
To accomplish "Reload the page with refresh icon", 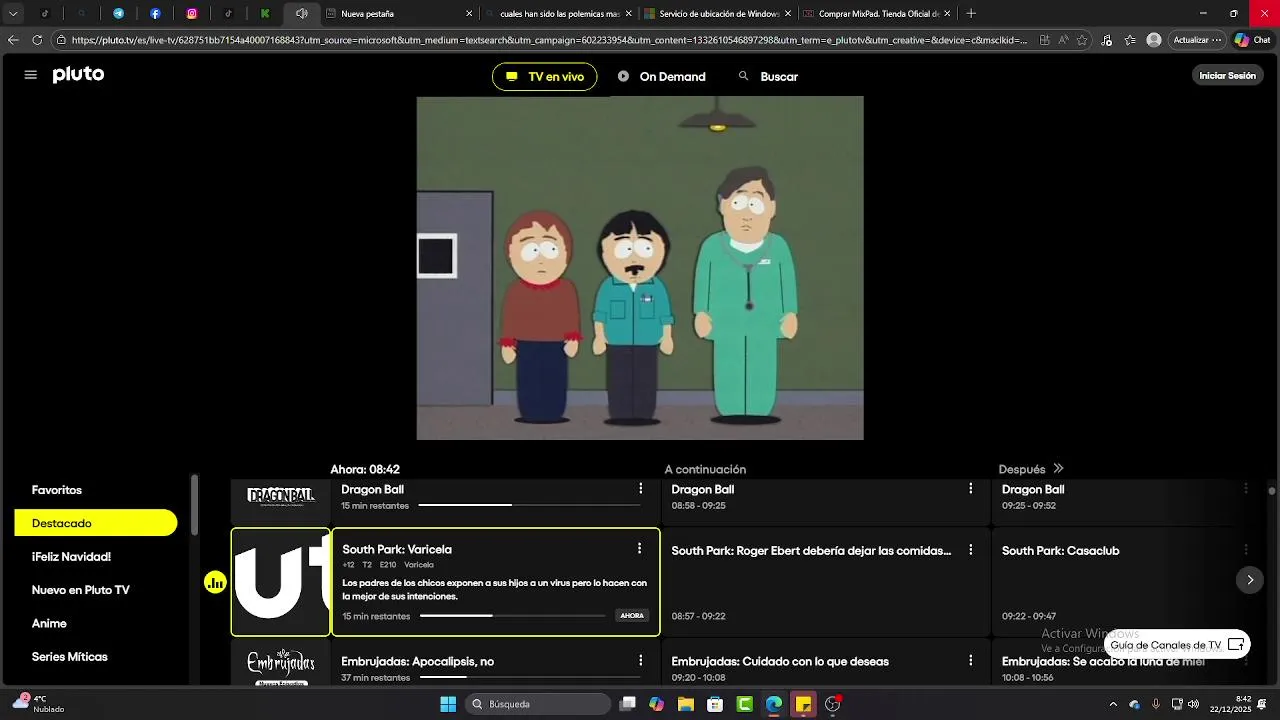I will pos(37,40).
